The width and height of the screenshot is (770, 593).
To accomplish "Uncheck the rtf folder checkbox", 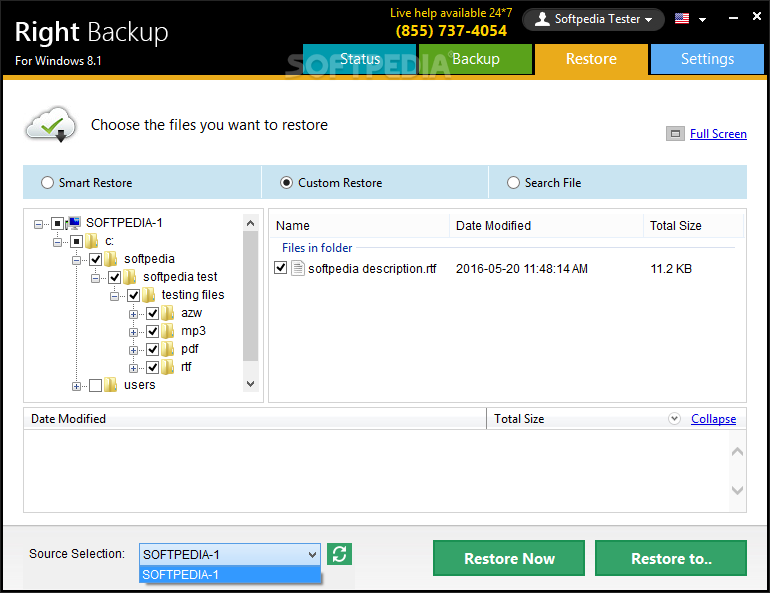I will click(x=152, y=367).
